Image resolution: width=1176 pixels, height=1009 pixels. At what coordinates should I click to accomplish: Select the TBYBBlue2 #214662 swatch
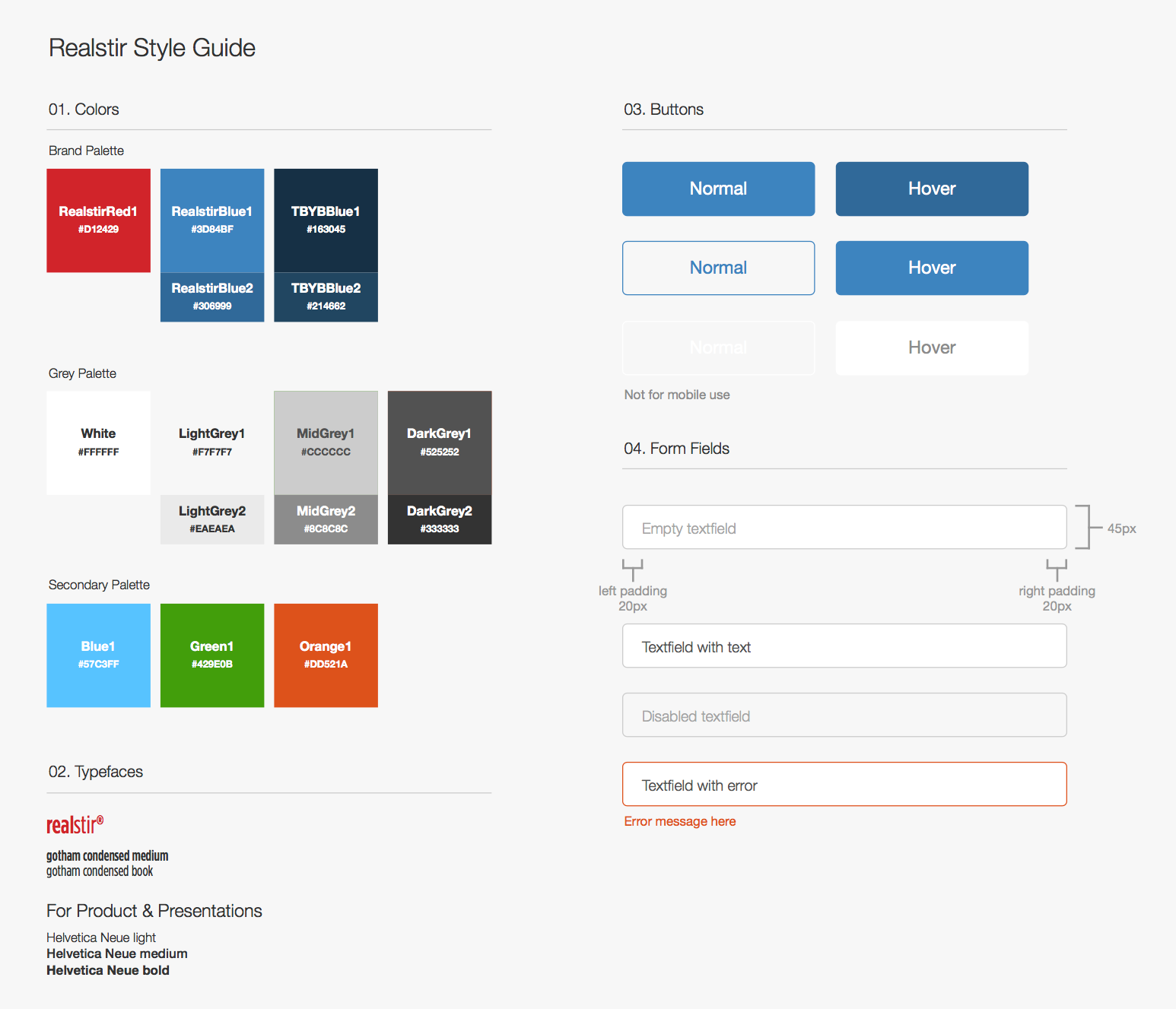click(x=326, y=297)
